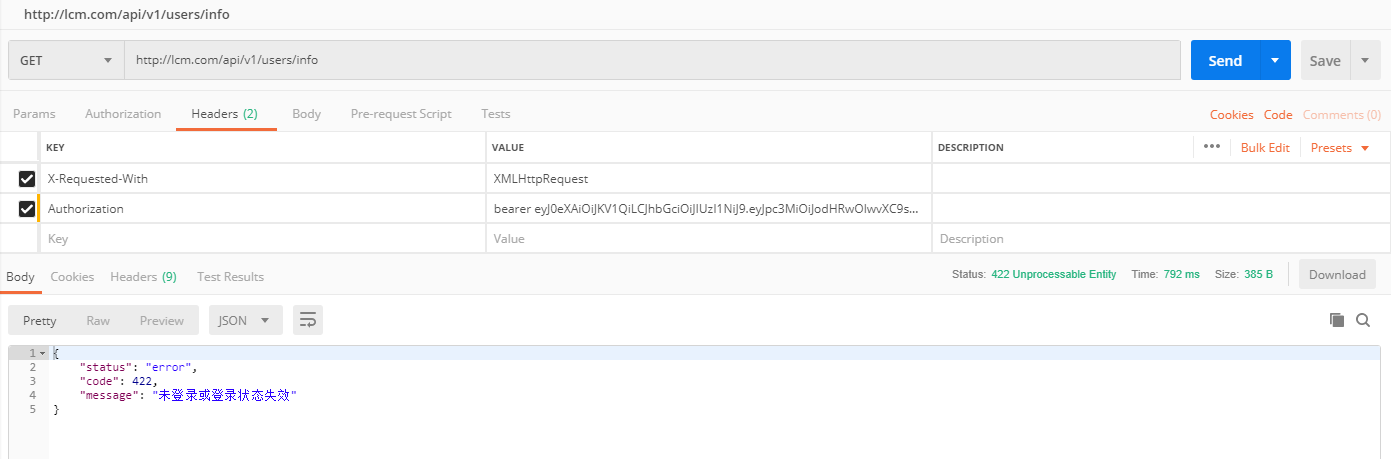Image resolution: width=1394 pixels, height=459 pixels.
Task: Copy response body to clipboard
Action: pos(1337,320)
